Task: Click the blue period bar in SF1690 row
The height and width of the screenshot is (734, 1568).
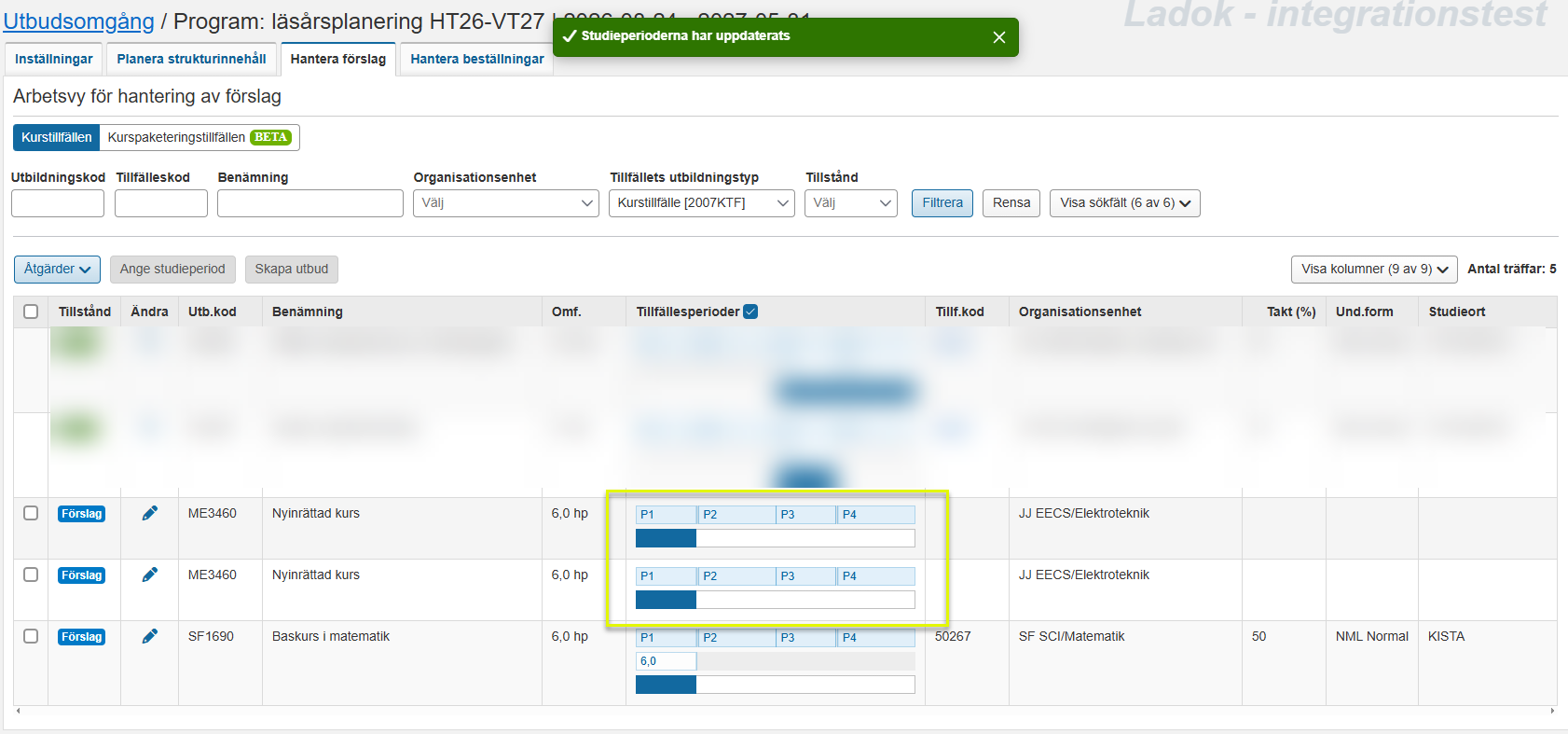Action: click(666, 685)
